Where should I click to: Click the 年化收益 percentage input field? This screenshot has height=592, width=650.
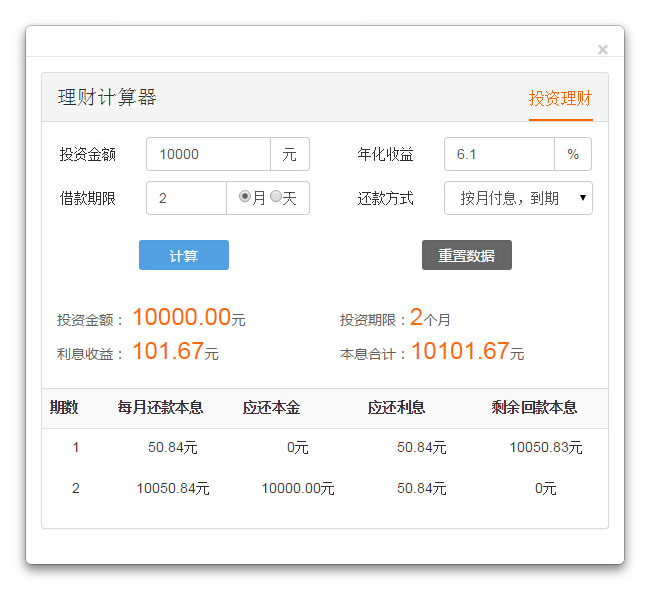498,154
